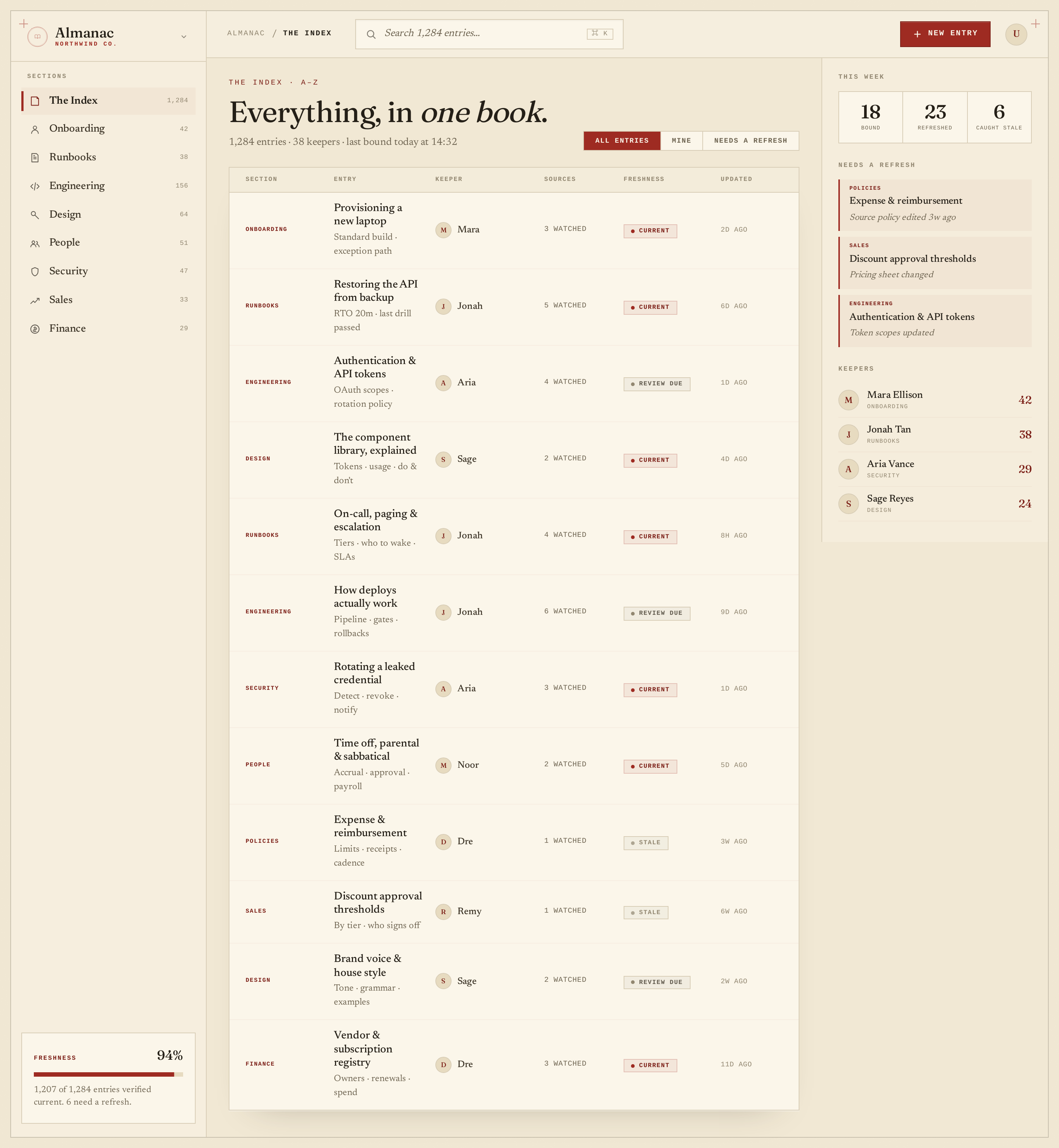Click the Engineering code icon
The image size is (1059, 1148).
pyautogui.click(x=35, y=186)
